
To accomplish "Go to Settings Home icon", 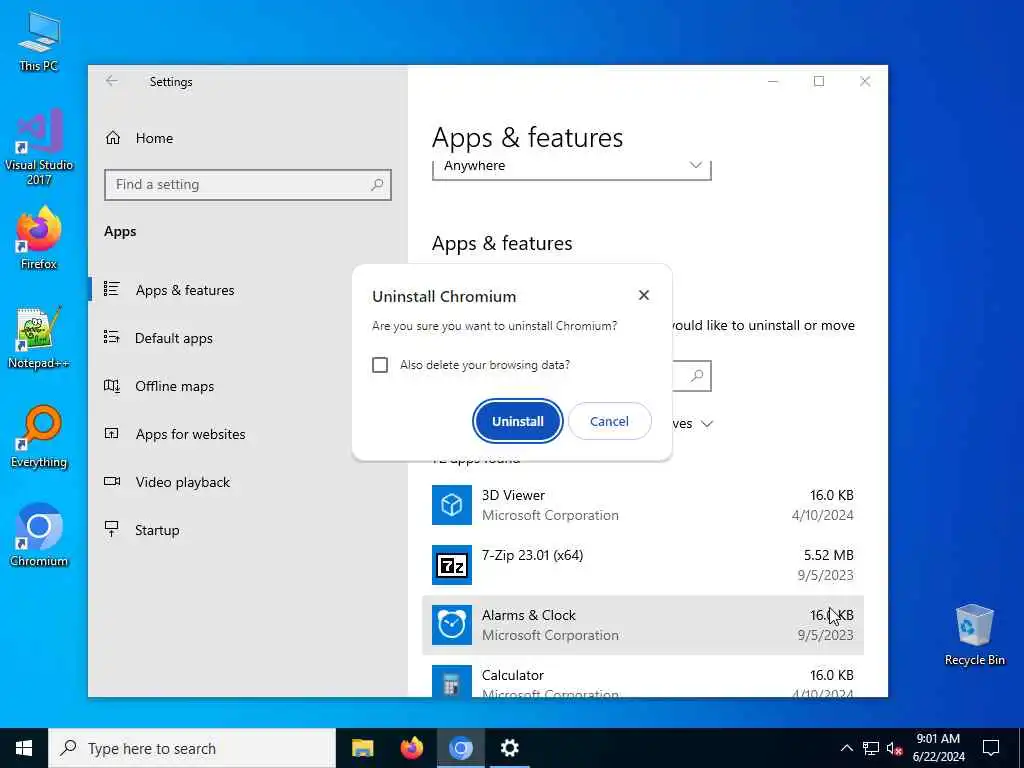I will [x=113, y=138].
